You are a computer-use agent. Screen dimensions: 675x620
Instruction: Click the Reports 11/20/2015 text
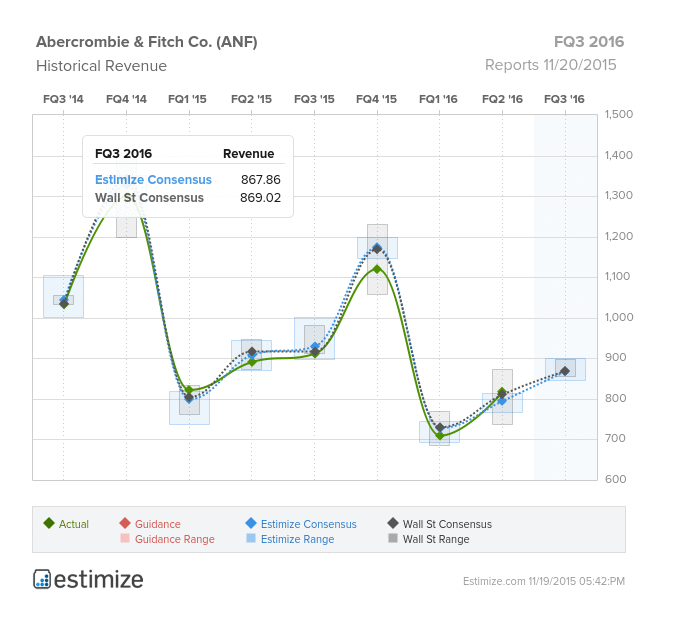pyautogui.click(x=551, y=65)
